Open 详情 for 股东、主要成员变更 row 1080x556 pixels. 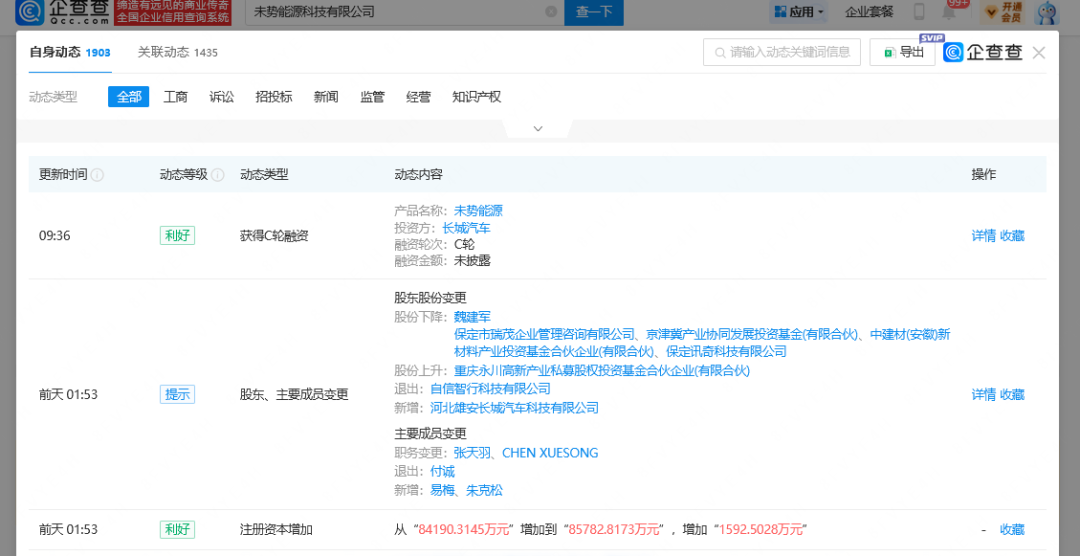click(x=984, y=395)
